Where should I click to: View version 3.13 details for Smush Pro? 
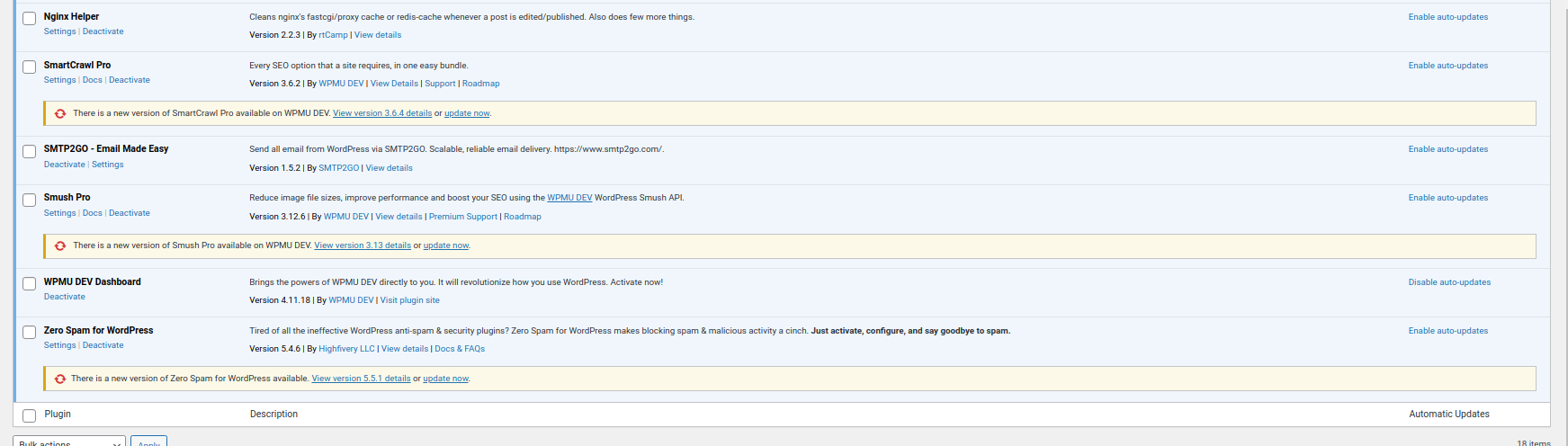362,245
